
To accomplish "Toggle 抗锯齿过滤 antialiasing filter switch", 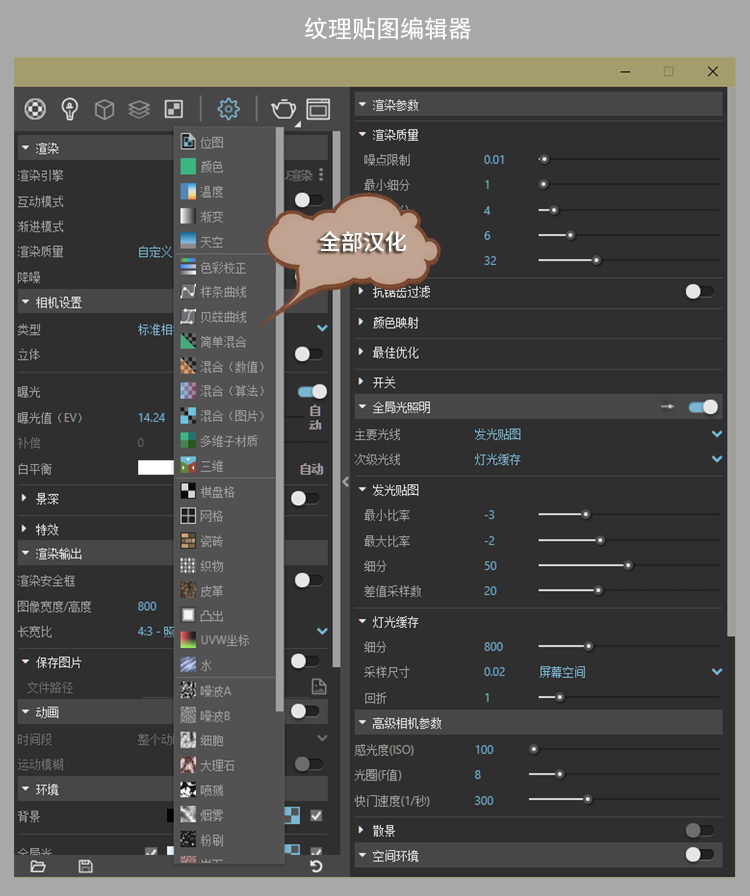I will [700, 291].
